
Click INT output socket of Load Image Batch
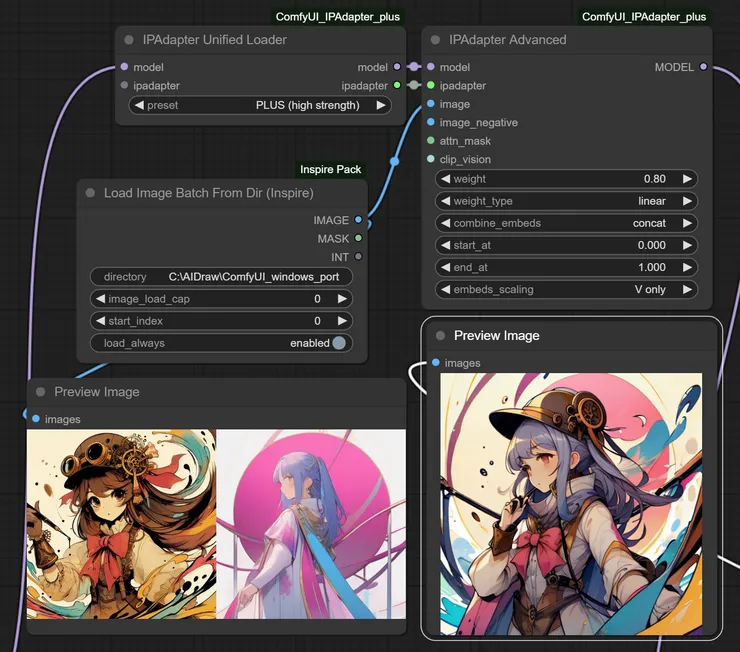pyautogui.click(x=358, y=256)
